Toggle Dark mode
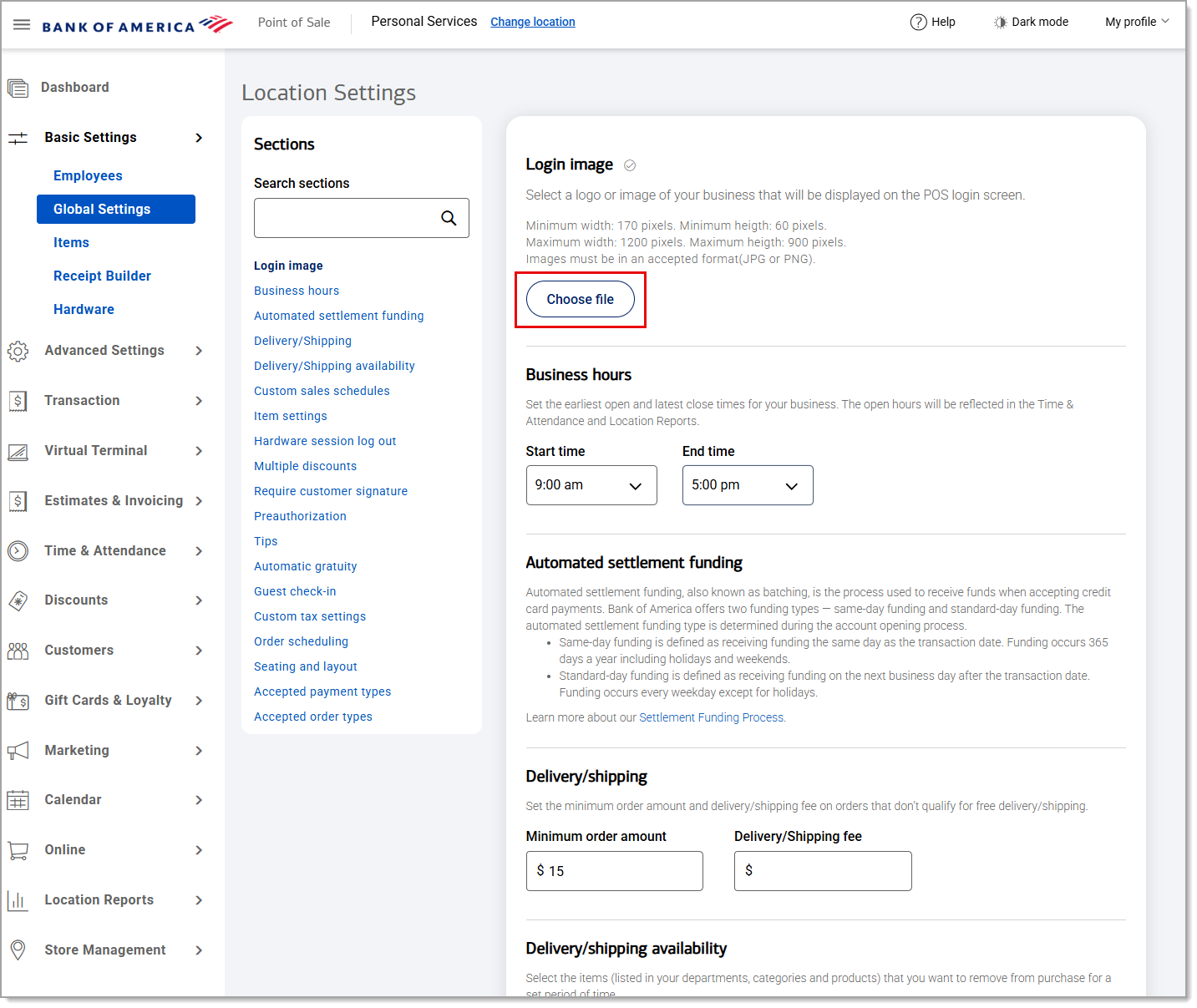The image size is (1197, 1008). pos(1031,22)
